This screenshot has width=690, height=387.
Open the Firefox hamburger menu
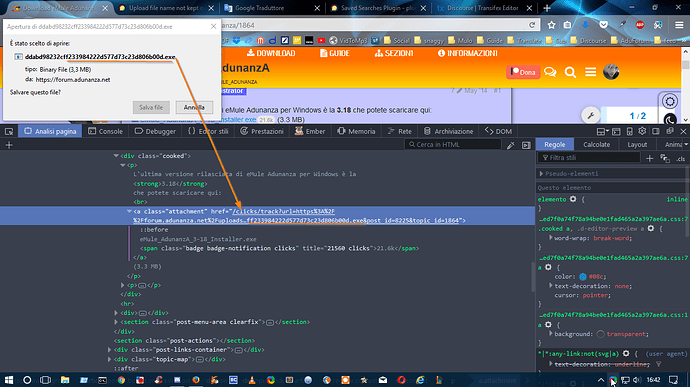[679, 25]
